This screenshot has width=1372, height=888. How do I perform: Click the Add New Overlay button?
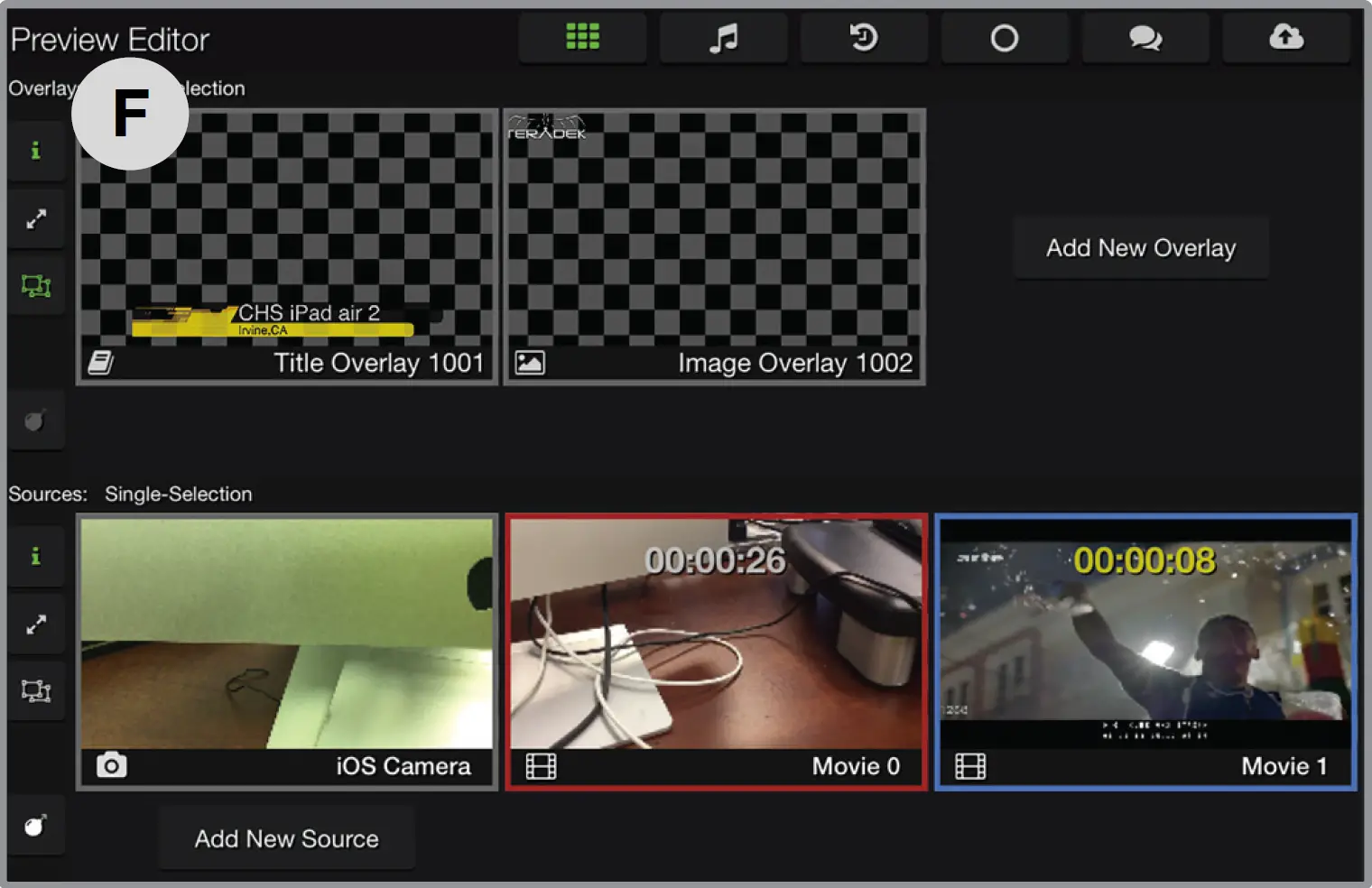[1141, 248]
